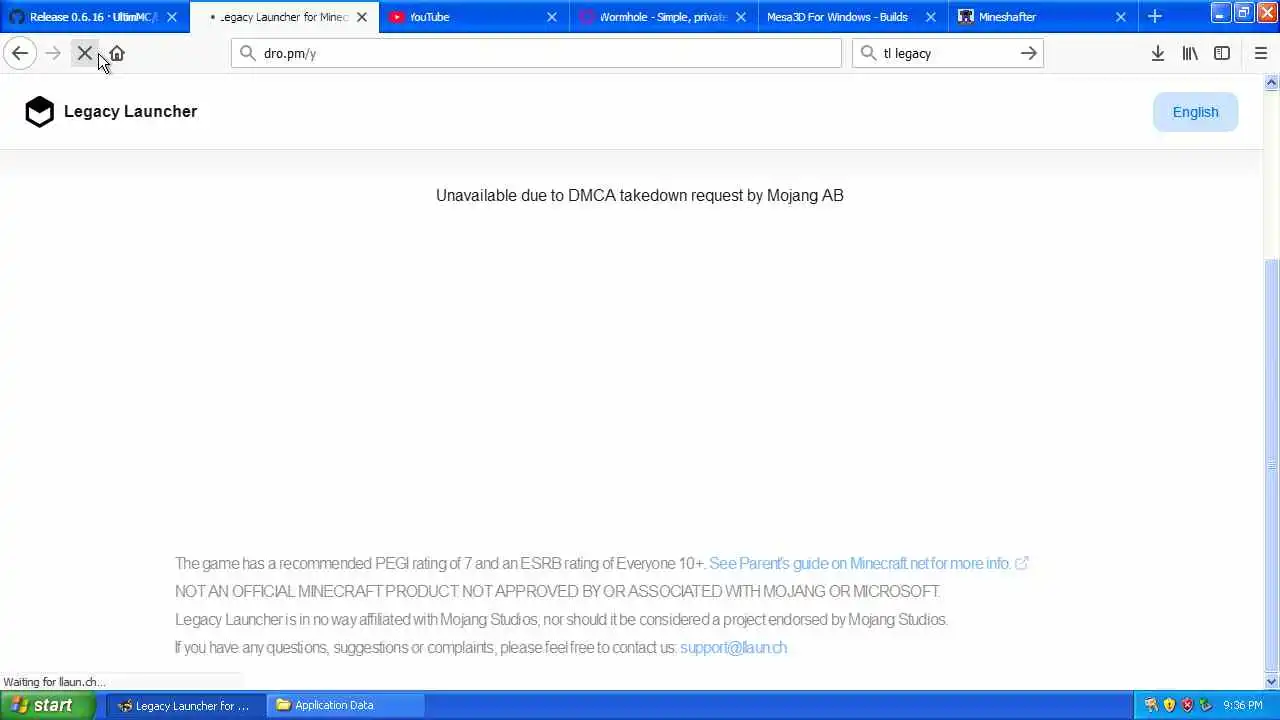Click the scrollbar up arrow
The image size is (1280, 720).
click(1272, 84)
